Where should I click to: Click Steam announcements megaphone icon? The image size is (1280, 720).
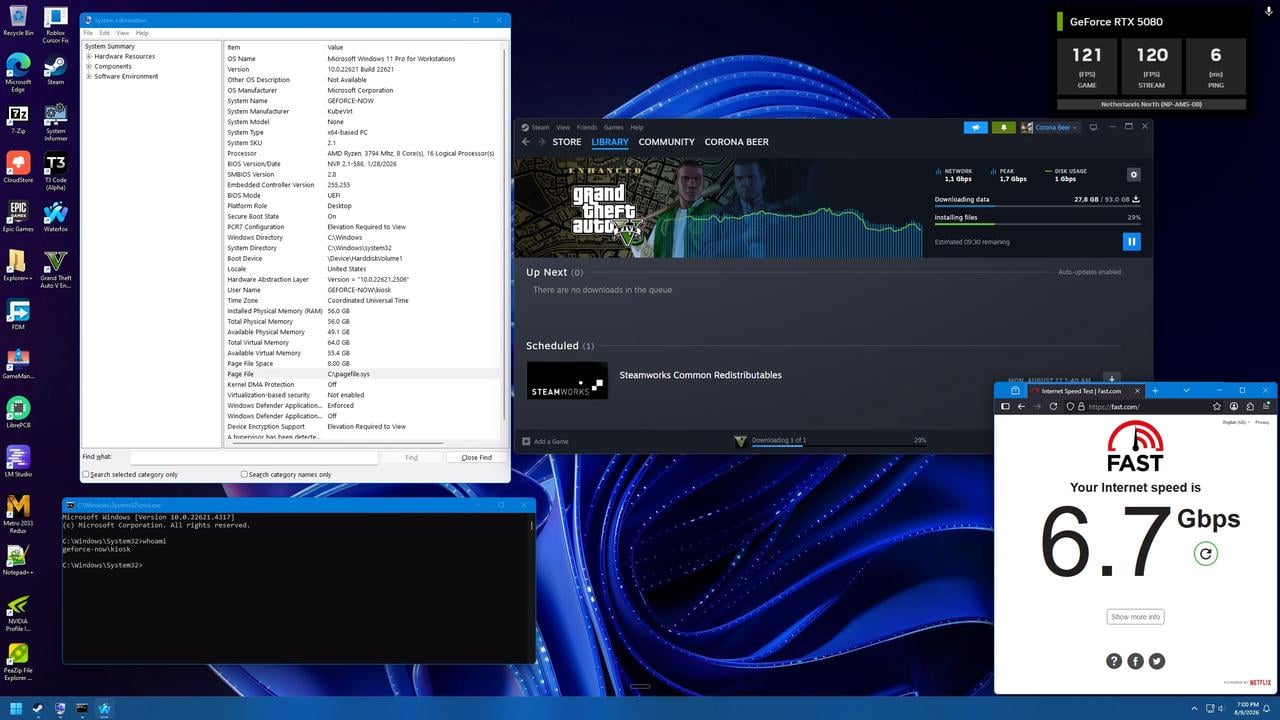click(975, 128)
